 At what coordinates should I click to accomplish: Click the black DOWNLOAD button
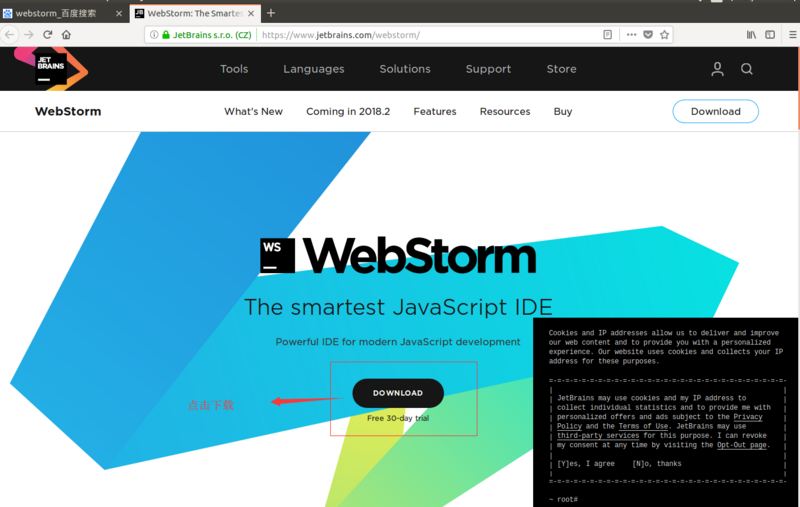tap(398, 393)
